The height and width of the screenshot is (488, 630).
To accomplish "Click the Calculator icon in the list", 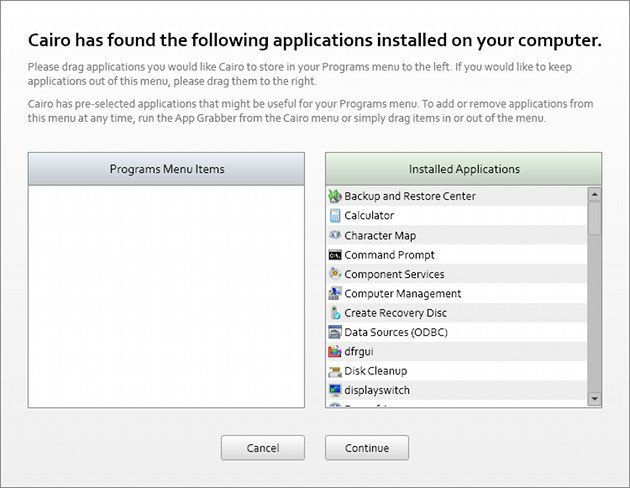I will point(335,215).
